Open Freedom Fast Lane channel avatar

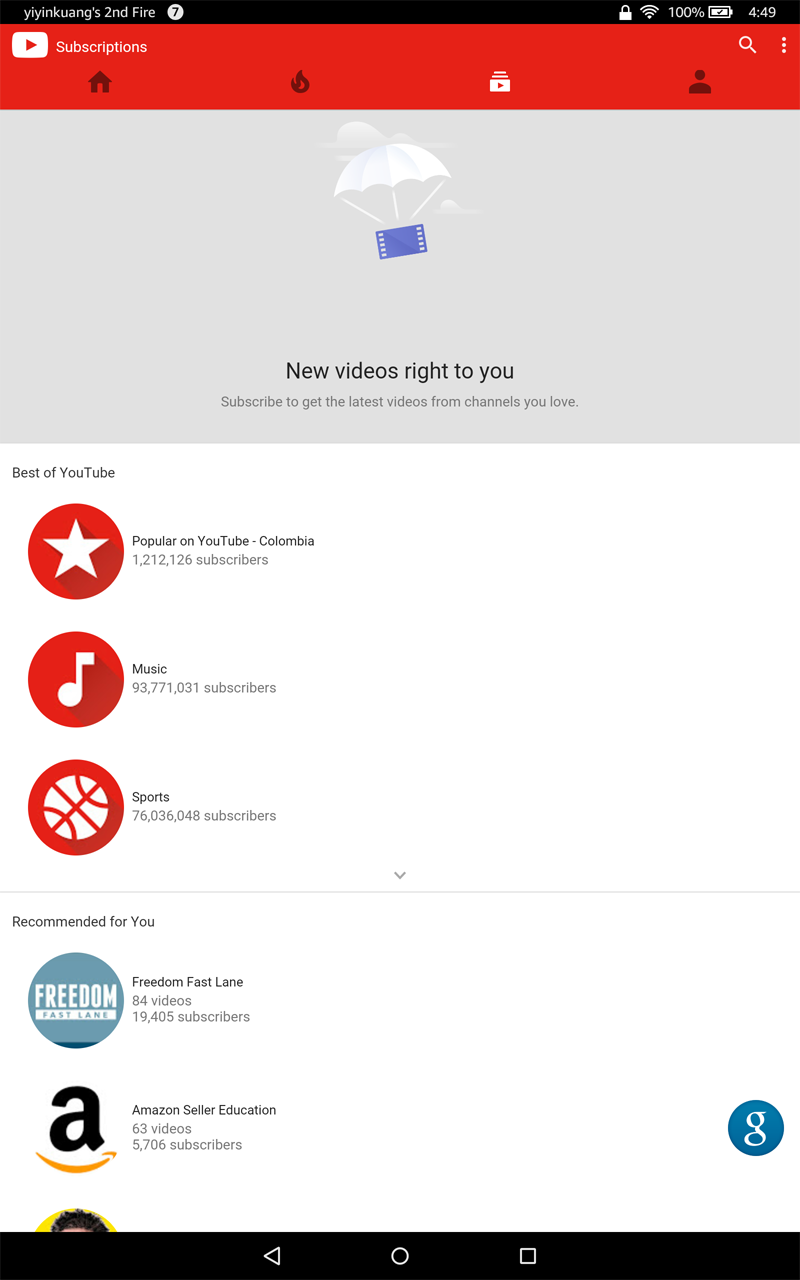[76, 1000]
